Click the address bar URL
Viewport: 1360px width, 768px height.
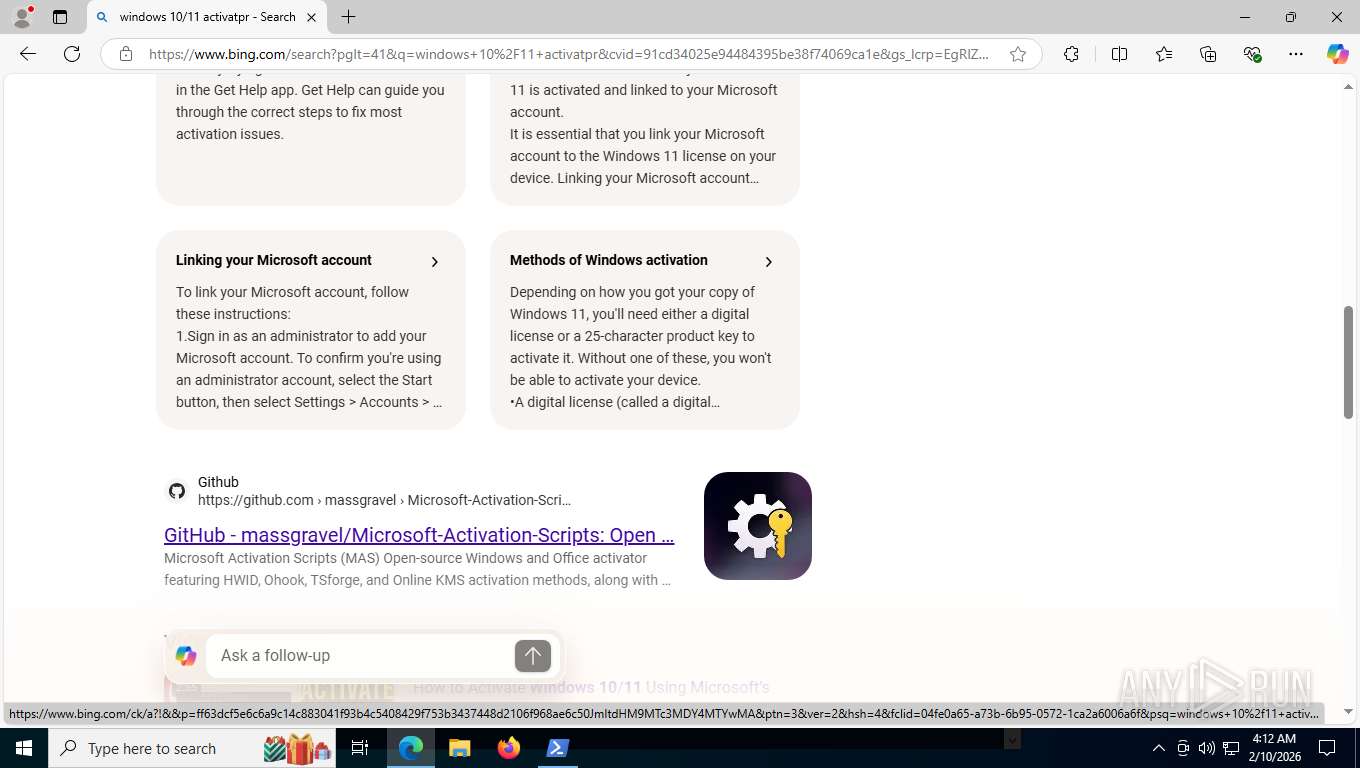point(568,54)
